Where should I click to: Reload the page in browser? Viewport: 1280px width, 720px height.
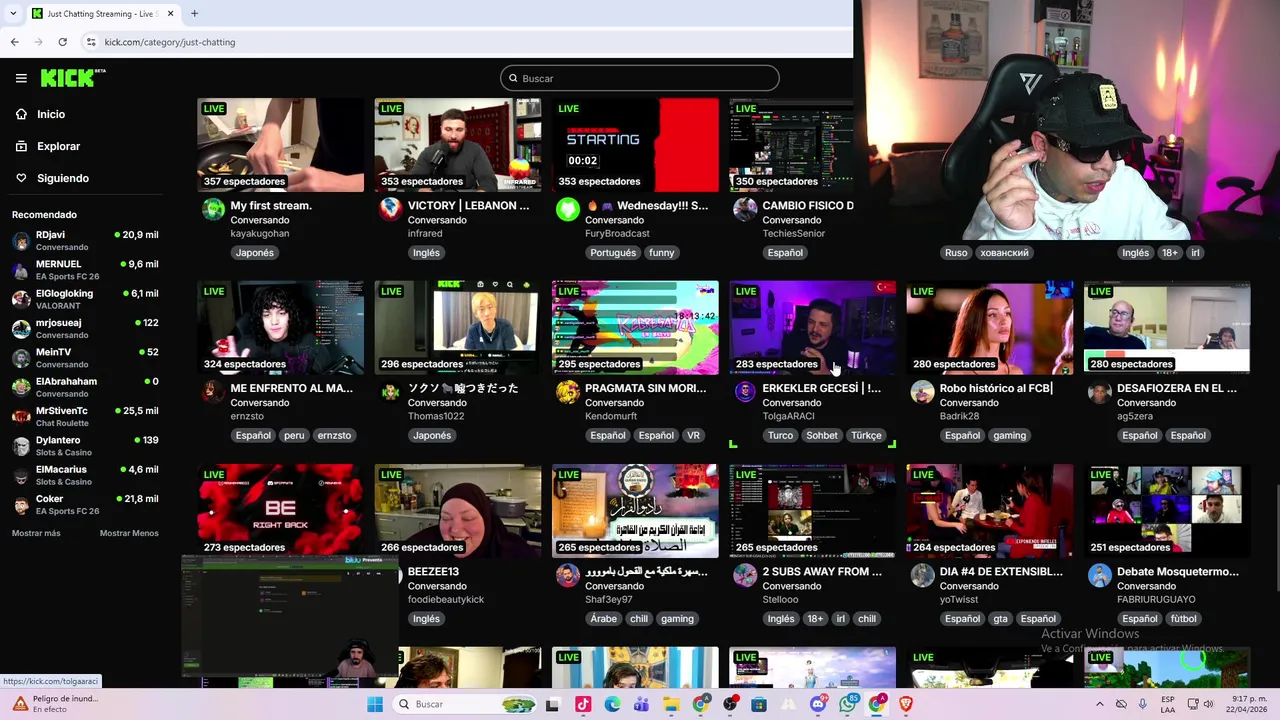(62, 42)
